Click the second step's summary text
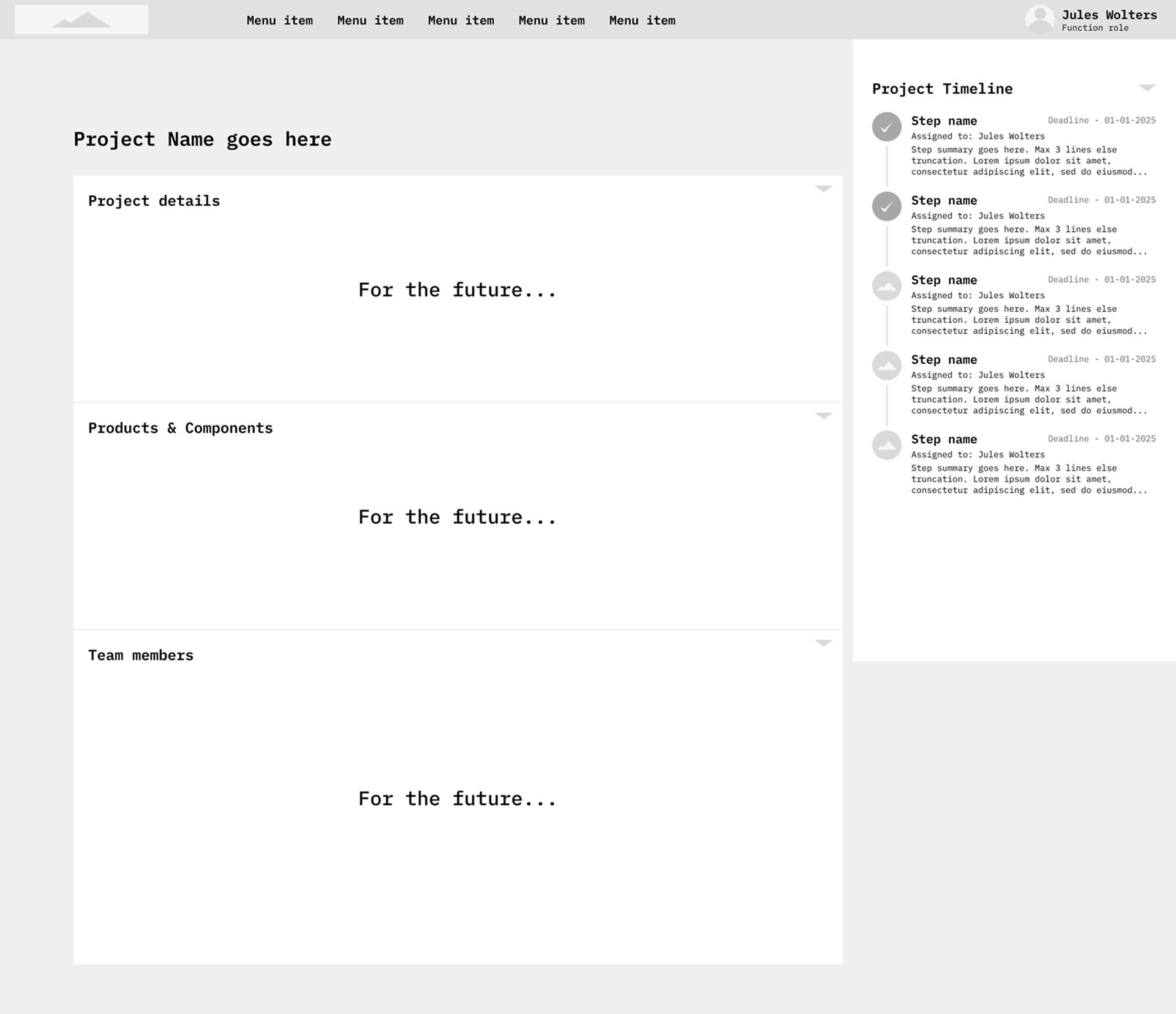 (1029, 241)
